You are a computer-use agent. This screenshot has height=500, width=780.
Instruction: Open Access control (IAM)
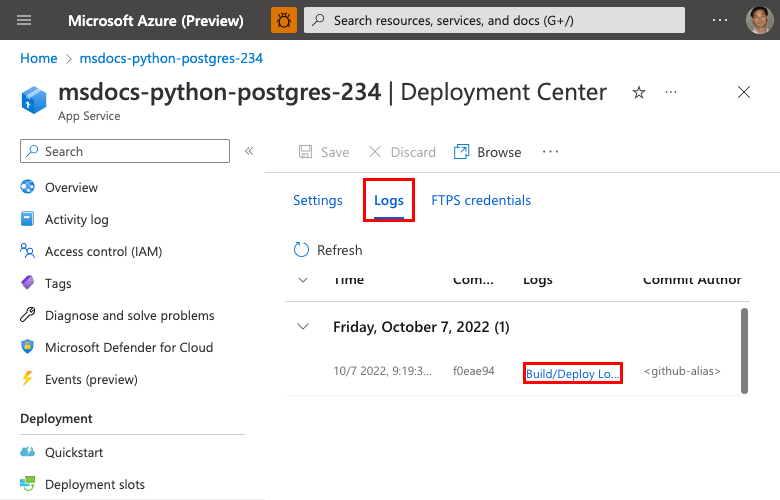pyautogui.click(x=103, y=251)
